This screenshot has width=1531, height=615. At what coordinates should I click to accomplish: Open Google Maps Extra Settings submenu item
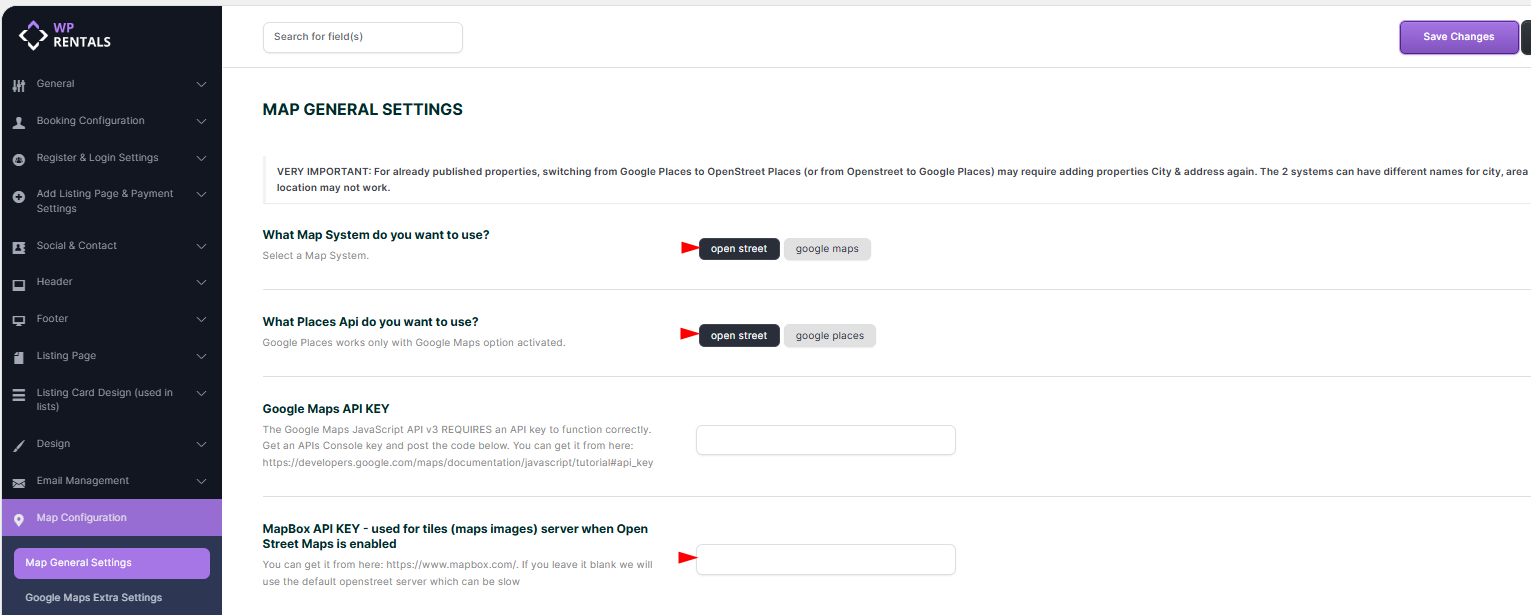coord(93,598)
